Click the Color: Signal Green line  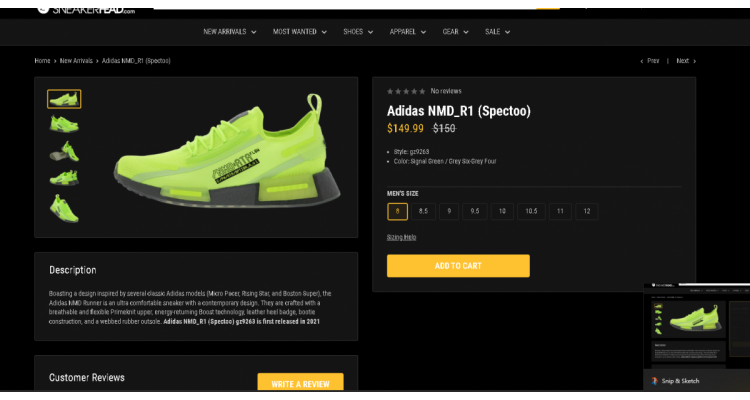pyautogui.click(x=445, y=161)
